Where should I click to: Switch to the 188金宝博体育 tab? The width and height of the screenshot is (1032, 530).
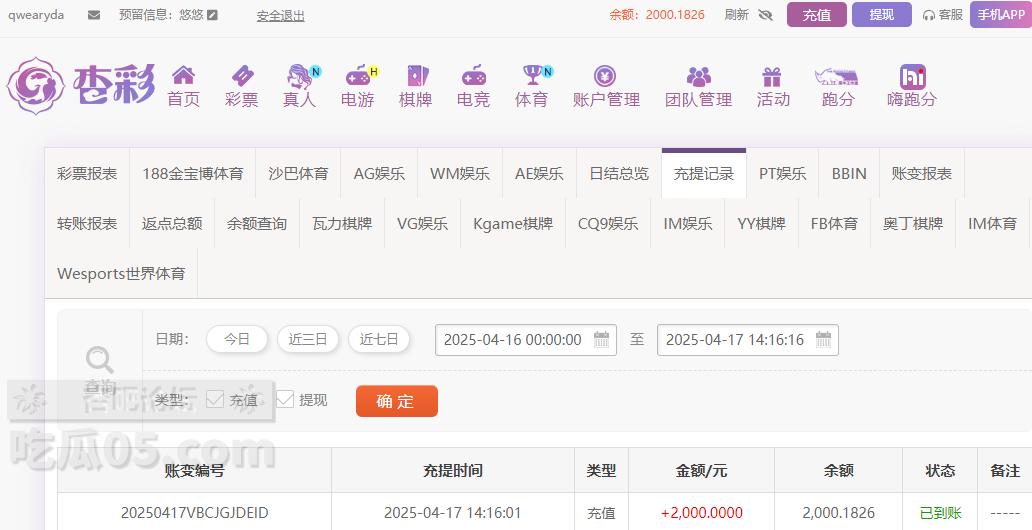(x=193, y=174)
